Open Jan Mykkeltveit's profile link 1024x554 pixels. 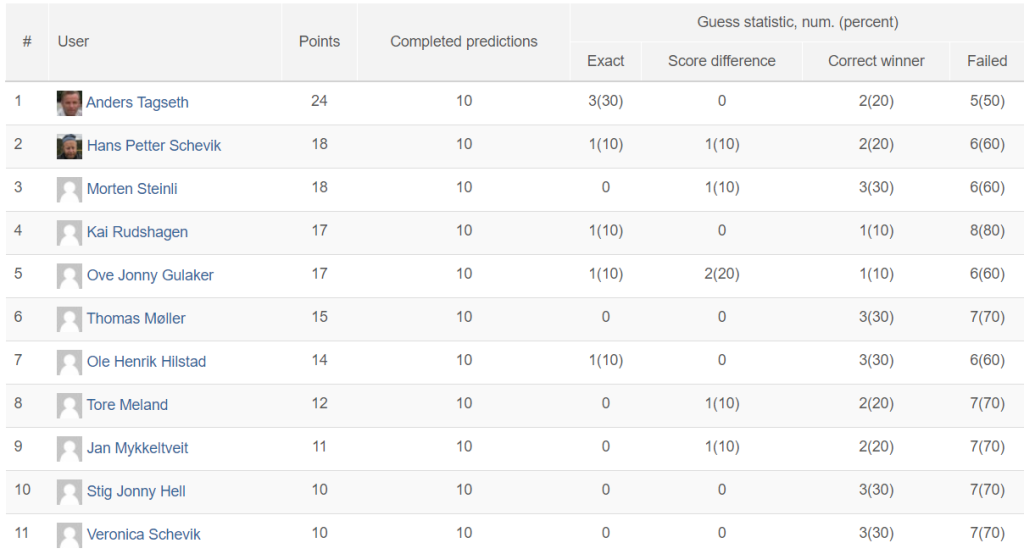[x=137, y=448]
